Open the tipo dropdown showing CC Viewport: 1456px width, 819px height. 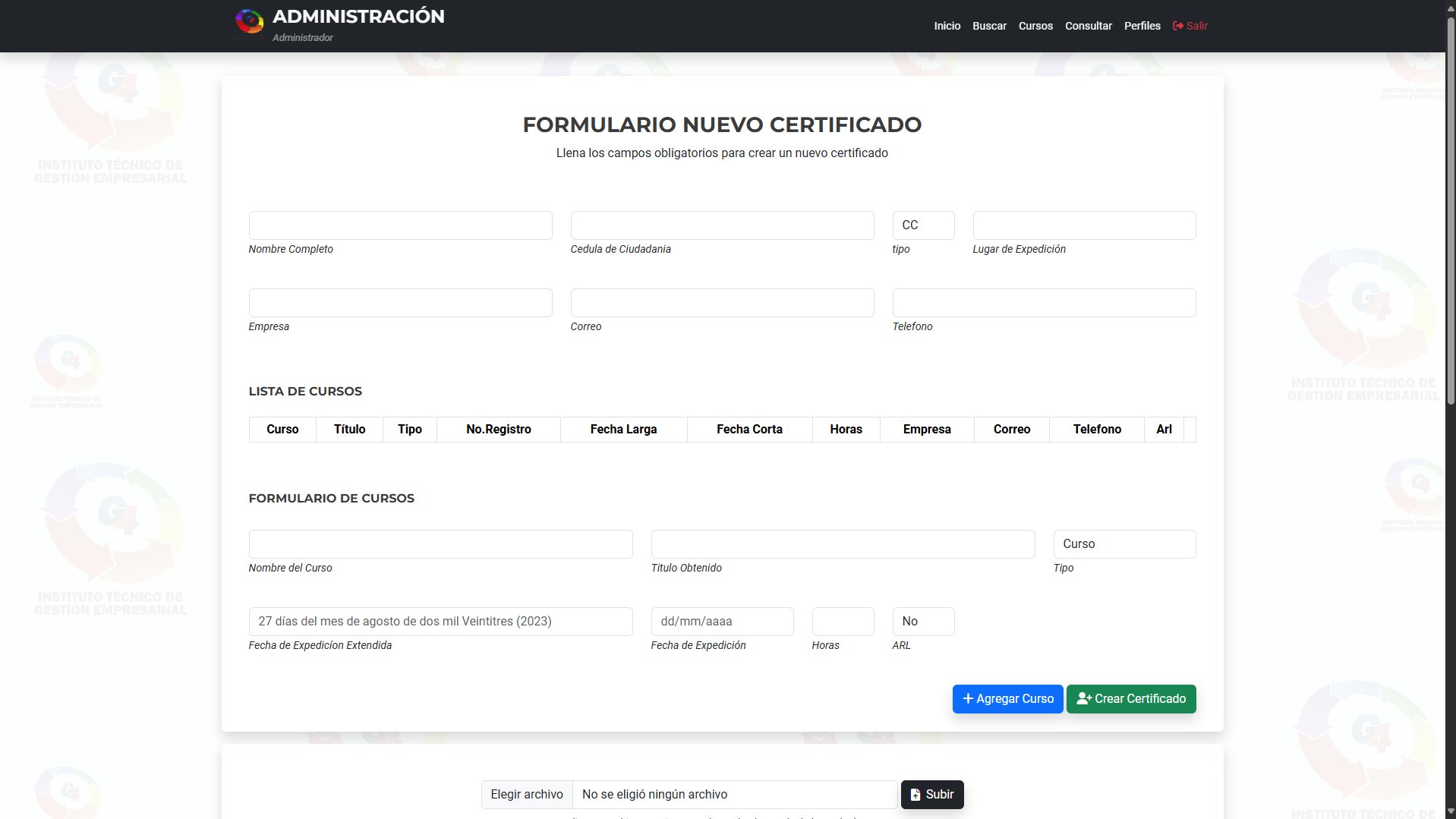coord(923,225)
